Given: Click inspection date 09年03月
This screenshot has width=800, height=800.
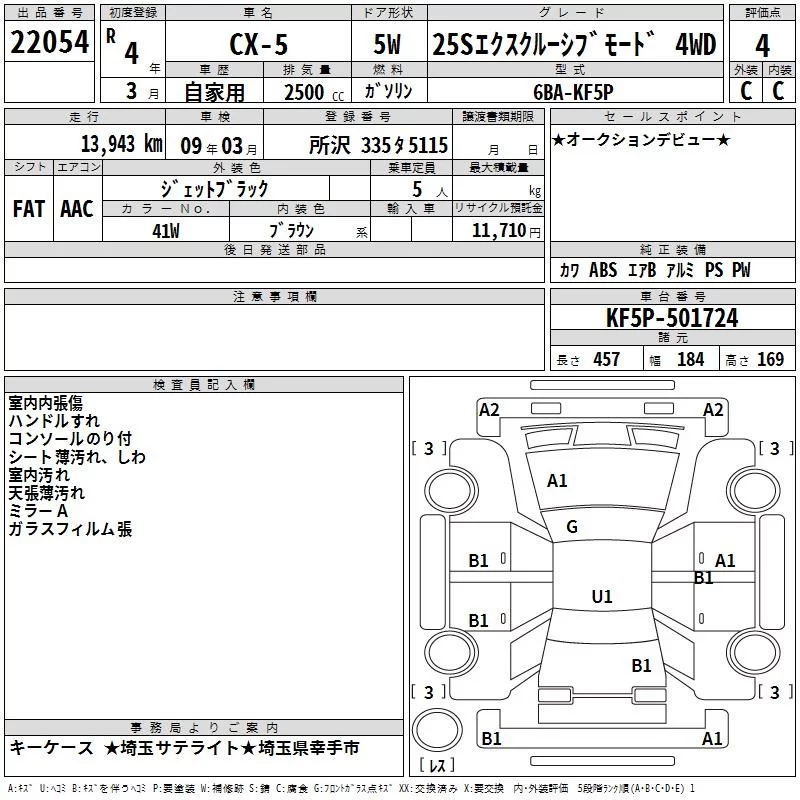Looking at the screenshot, I should pos(219,146).
